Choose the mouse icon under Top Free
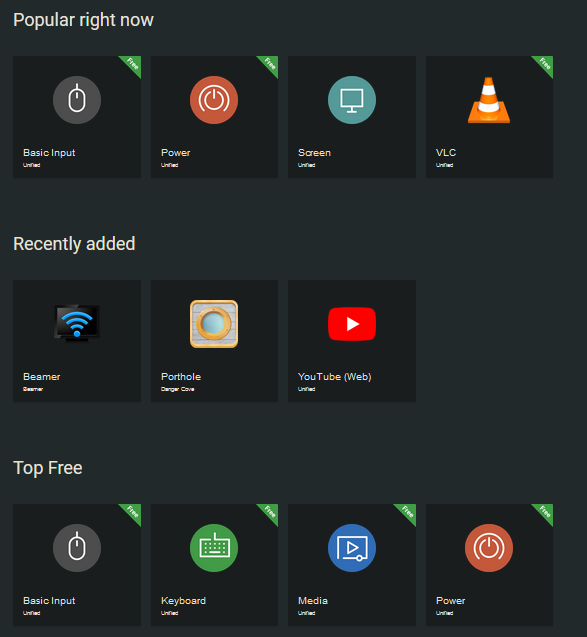This screenshot has height=637, width=587. click(77, 548)
